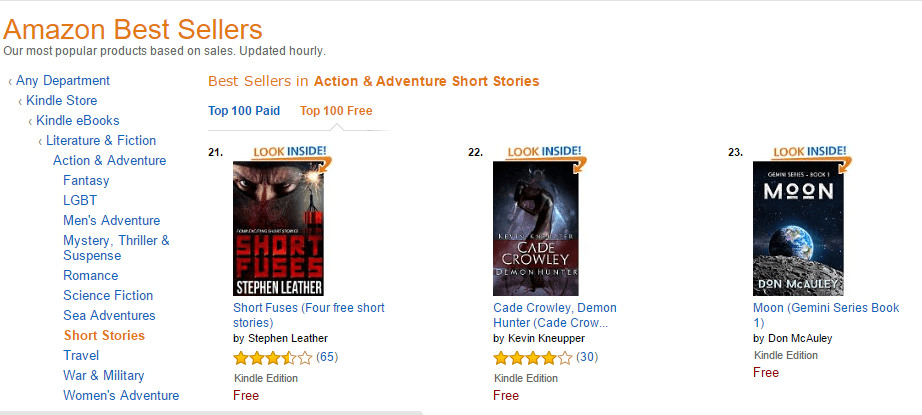Select the Top 100 Free tab
This screenshot has width=922, height=415.
click(336, 111)
